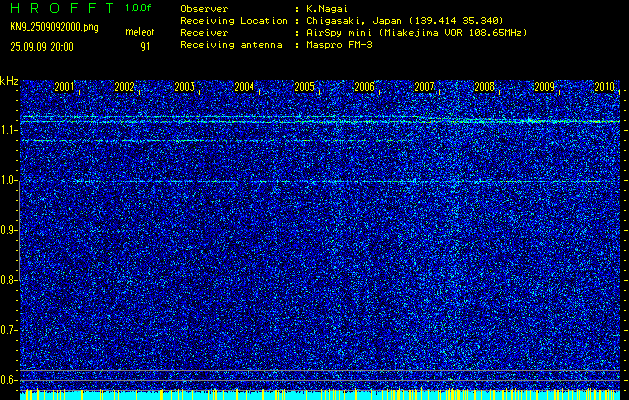The height and width of the screenshot is (400, 629).
Task: Click the 2002 time marker
Action: 124,87
